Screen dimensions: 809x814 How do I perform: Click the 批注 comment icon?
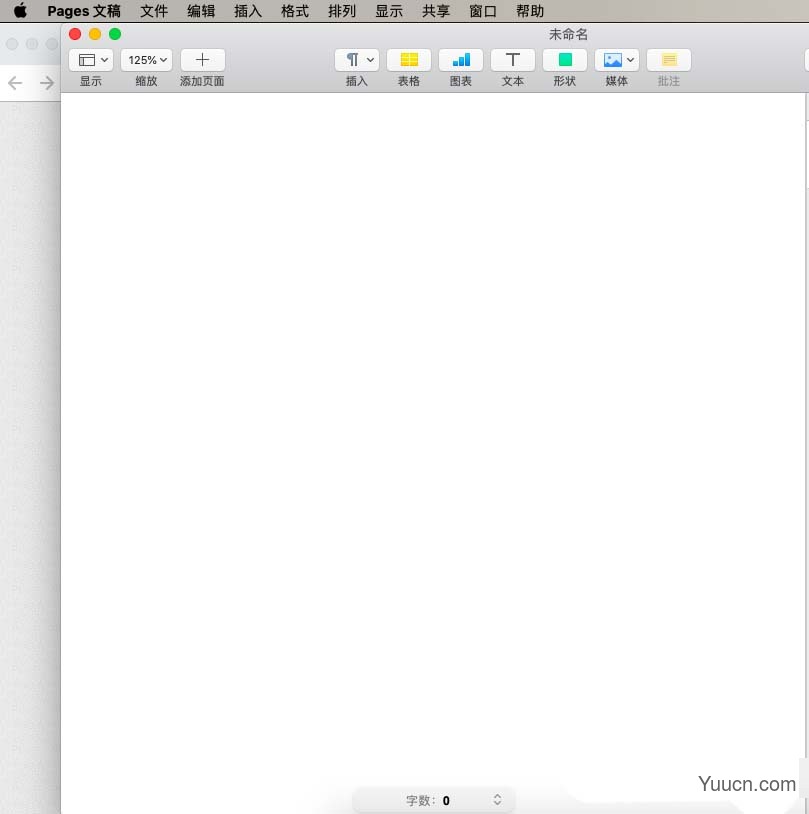pos(669,60)
